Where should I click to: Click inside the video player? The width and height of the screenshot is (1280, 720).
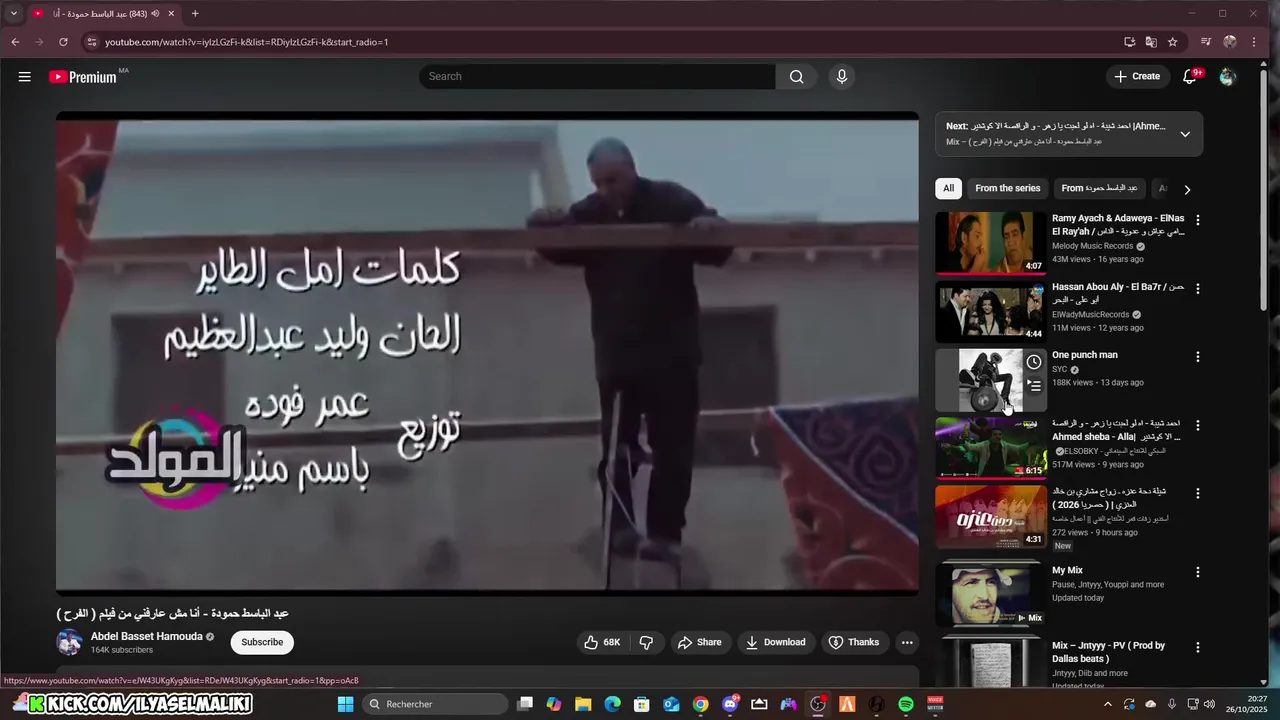coord(487,353)
